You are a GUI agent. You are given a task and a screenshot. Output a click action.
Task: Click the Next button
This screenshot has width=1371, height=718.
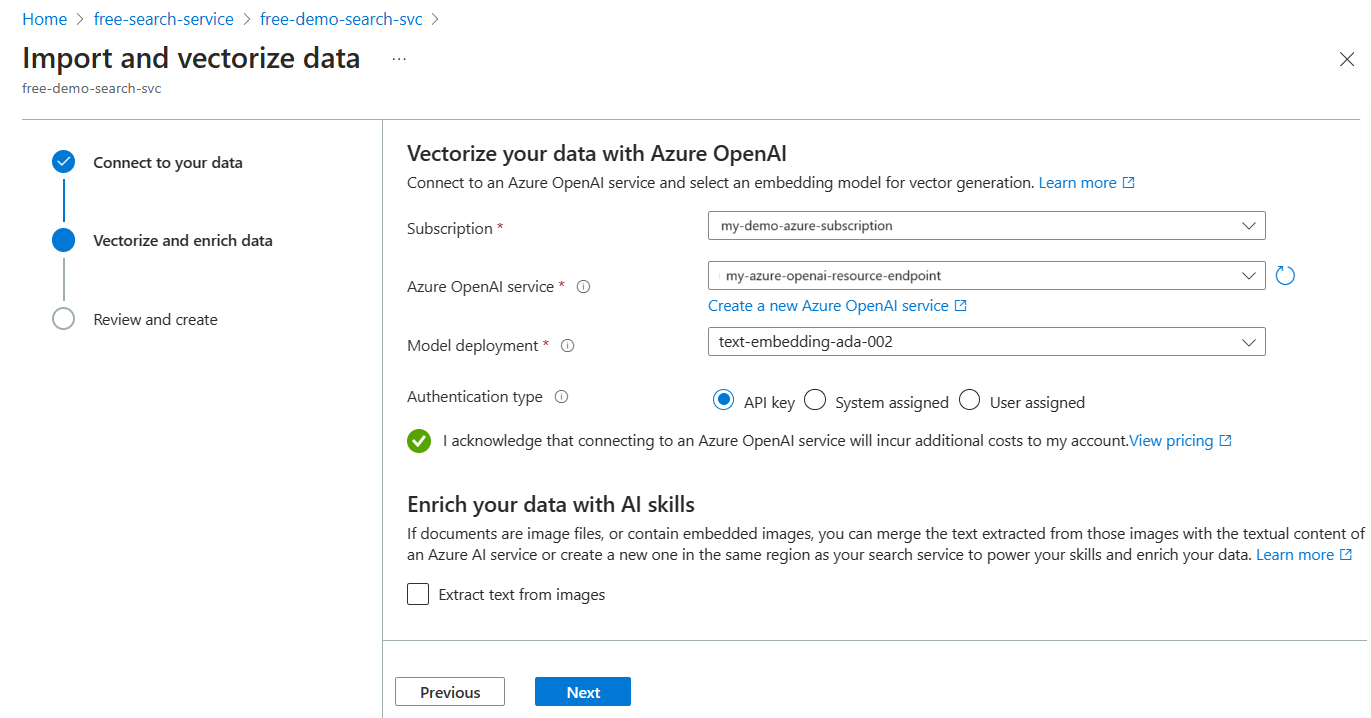tap(583, 692)
